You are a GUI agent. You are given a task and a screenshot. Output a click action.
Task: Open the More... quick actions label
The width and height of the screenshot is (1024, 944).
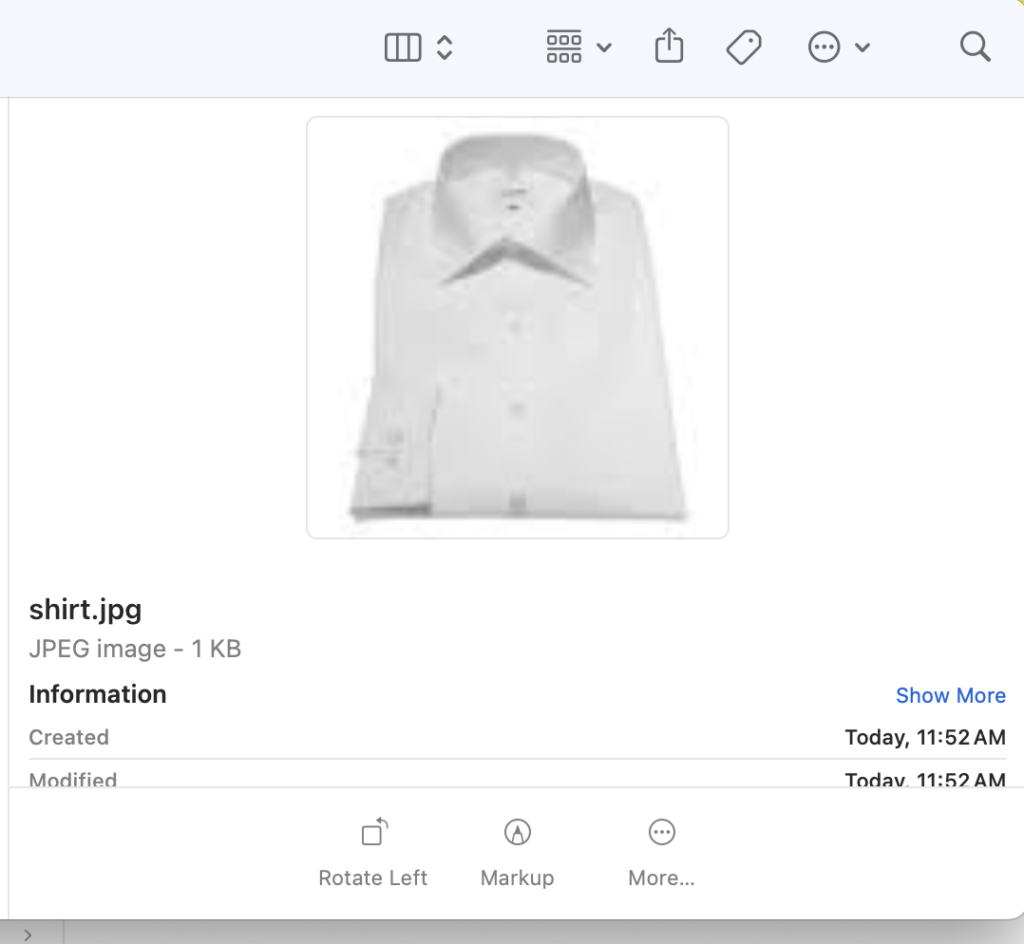pyautogui.click(x=661, y=878)
